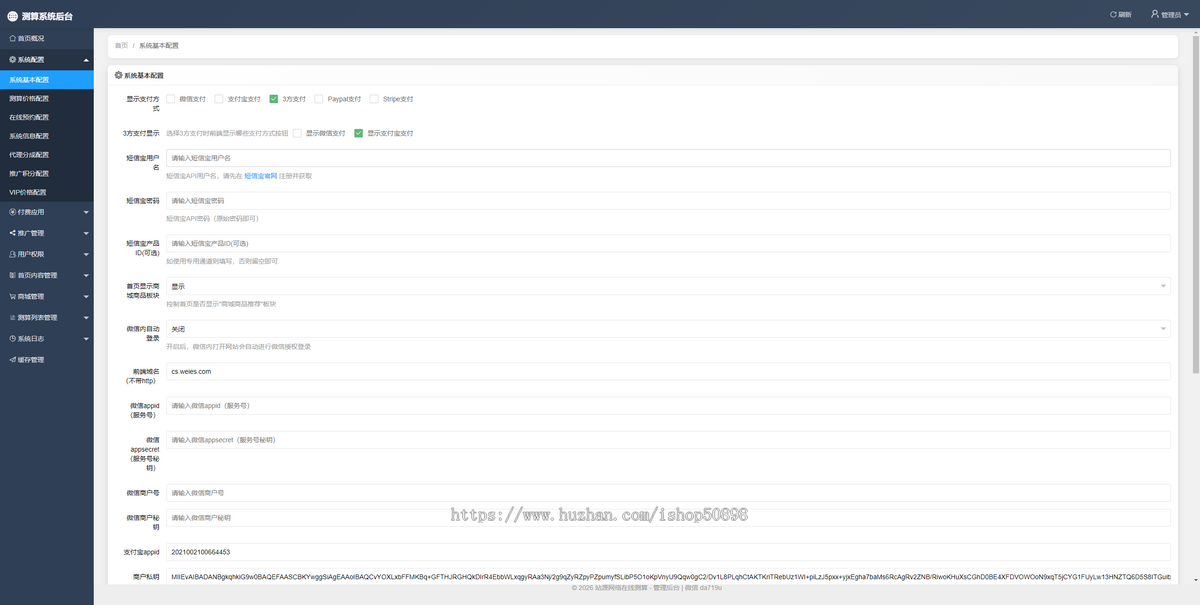The height and width of the screenshot is (605, 1200).
Task: Open the 微信内自动登录 dropdown
Action: coord(668,329)
